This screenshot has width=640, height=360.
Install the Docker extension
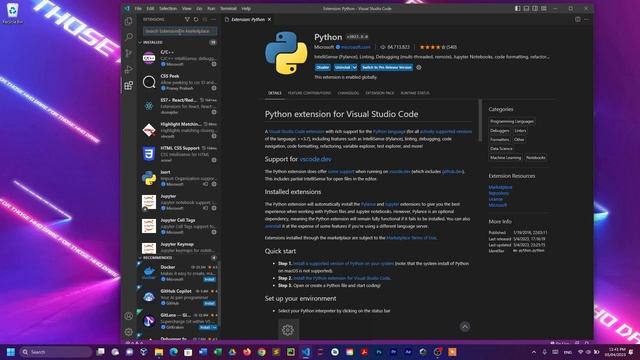pos(209,279)
